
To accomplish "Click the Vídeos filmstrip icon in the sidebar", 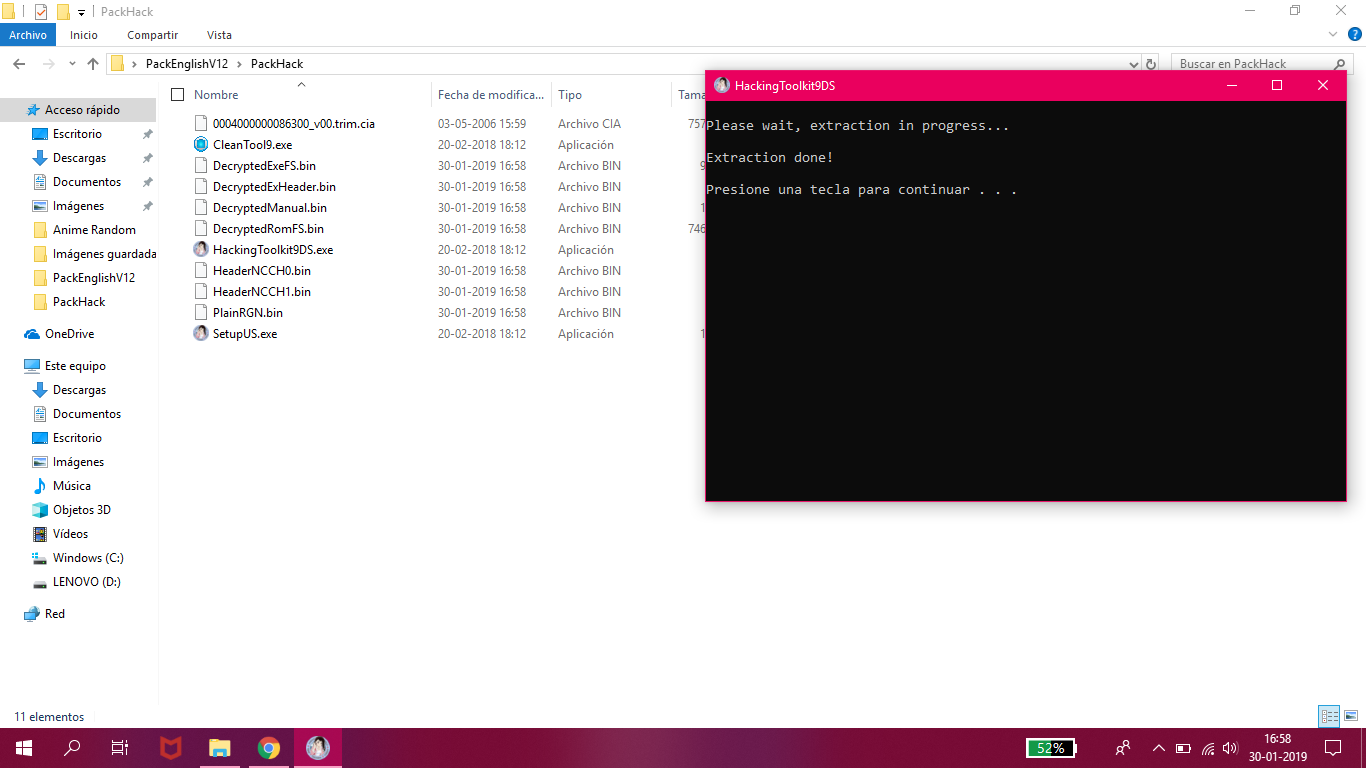I will [x=40, y=534].
